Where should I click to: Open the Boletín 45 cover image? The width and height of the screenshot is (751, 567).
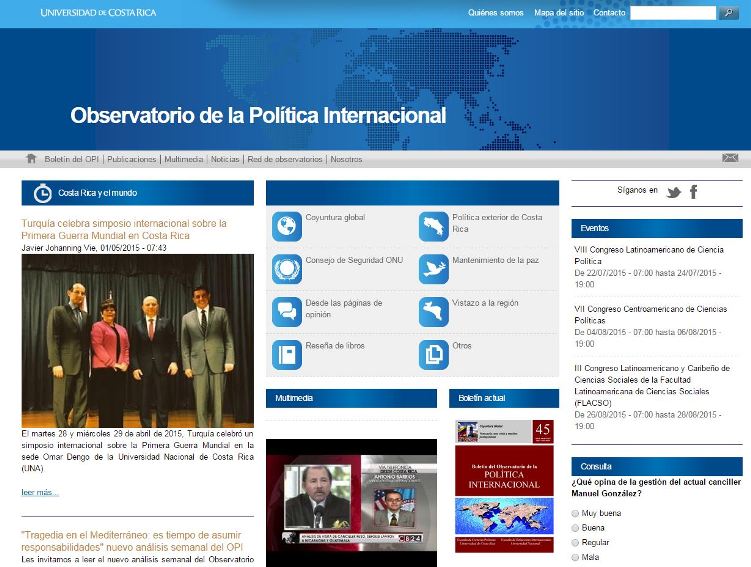coord(504,486)
